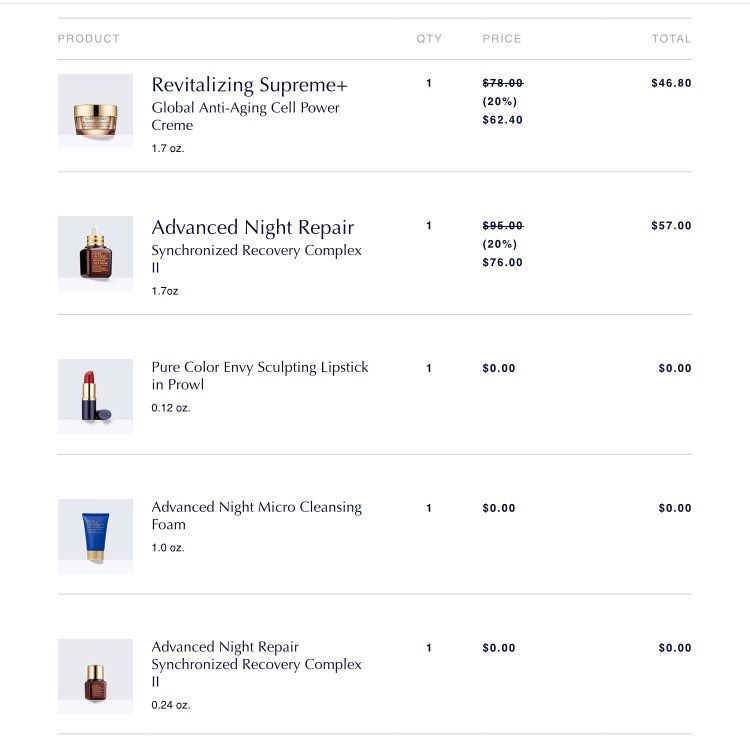750x744 pixels.
Task: Open the Advanced Night Repair serum bottle image
Action: coord(95,254)
